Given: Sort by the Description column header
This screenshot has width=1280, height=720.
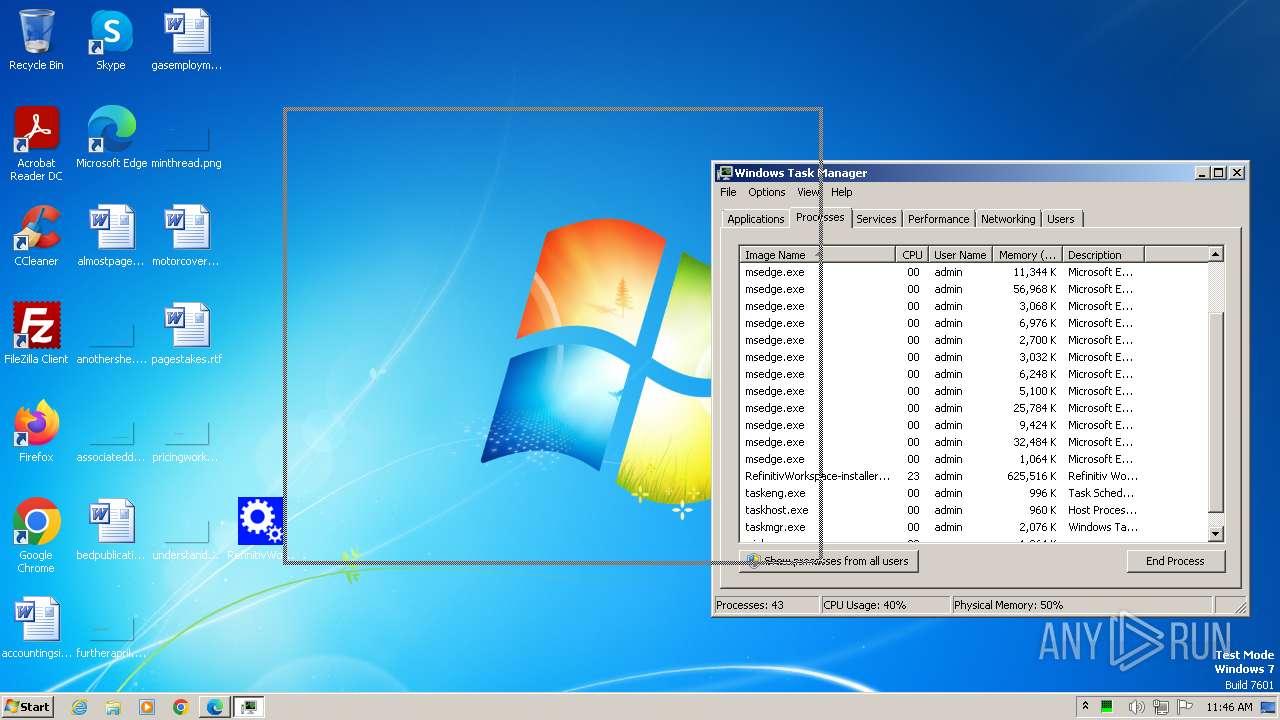Looking at the screenshot, I should (1103, 255).
